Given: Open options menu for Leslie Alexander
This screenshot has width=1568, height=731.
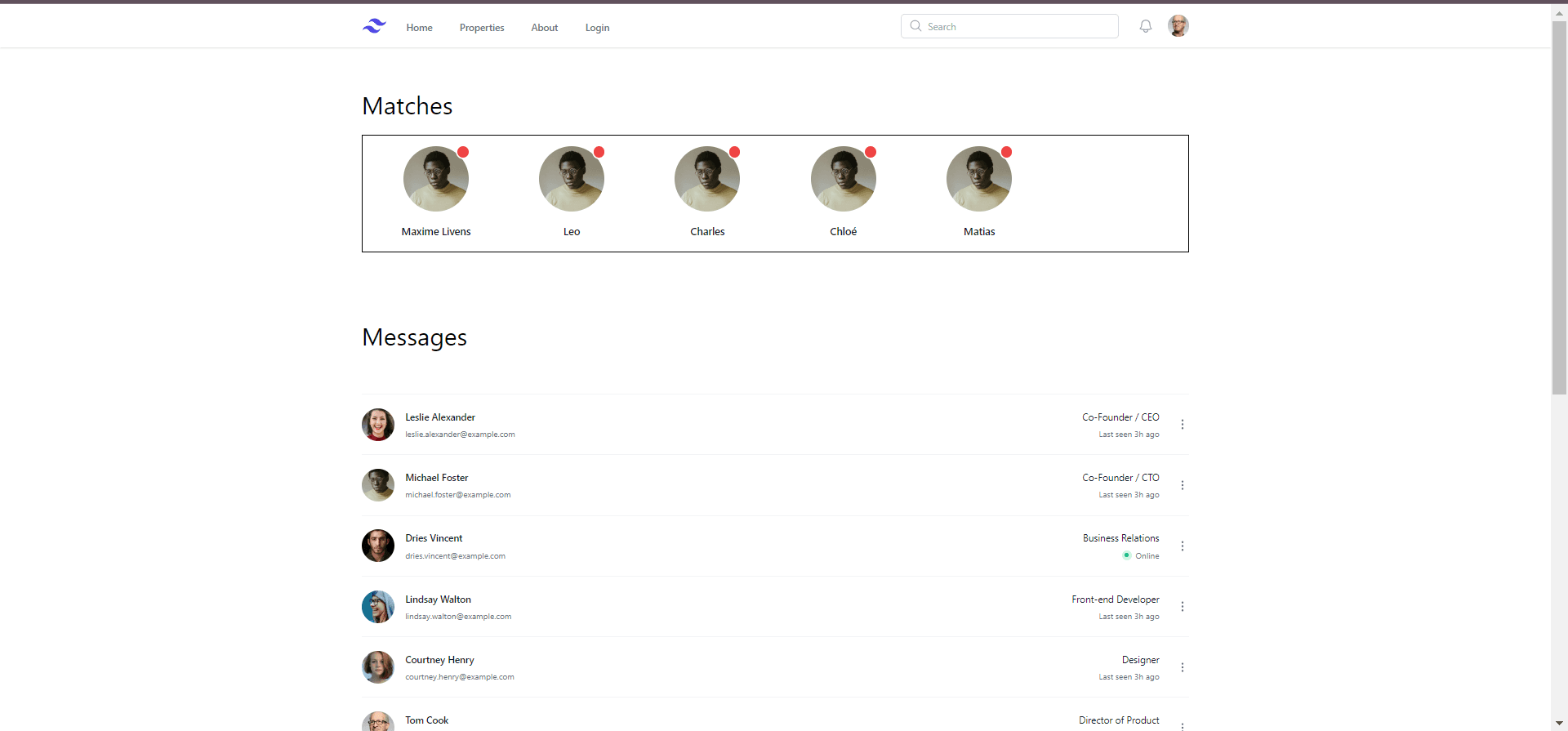Looking at the screenshot, I should pos(1182,425).
